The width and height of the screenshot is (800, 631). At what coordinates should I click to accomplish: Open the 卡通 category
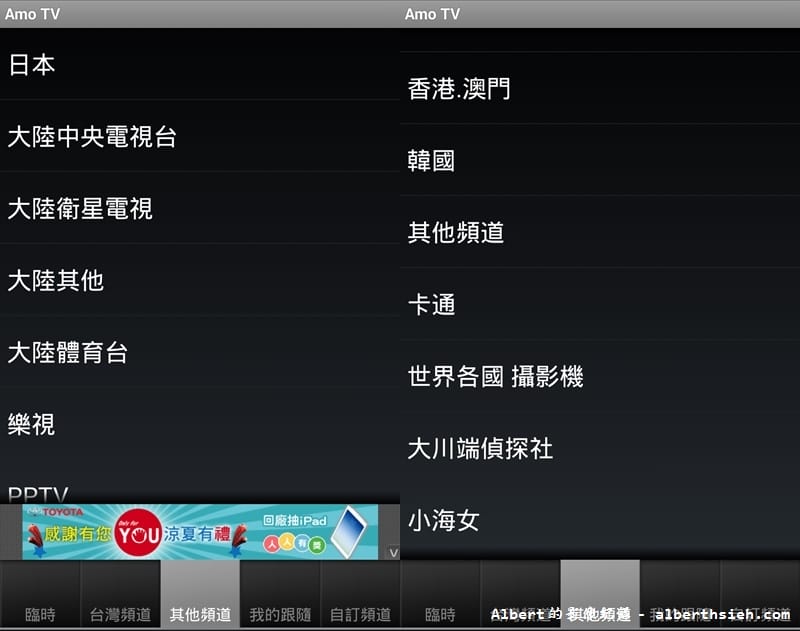[600, 304]
